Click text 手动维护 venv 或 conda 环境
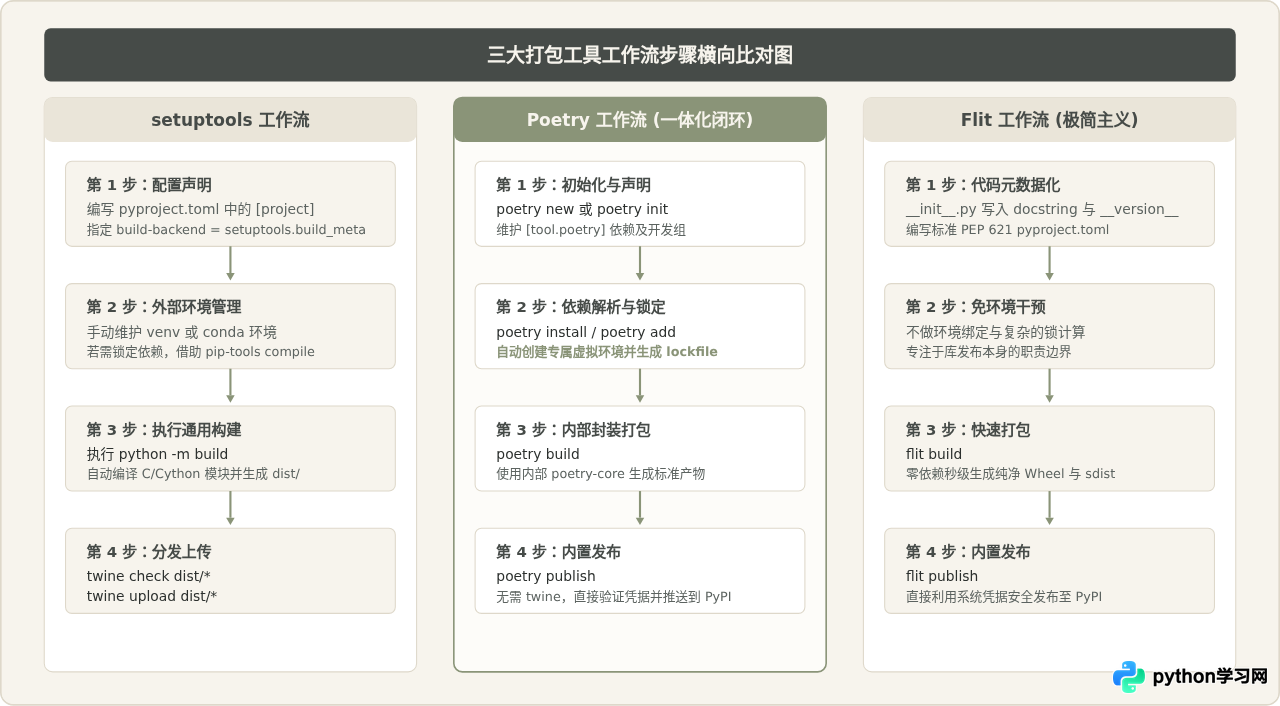The width and height of the screenshot is (1280, 706). pyautogui.click(x=182, y=332)
